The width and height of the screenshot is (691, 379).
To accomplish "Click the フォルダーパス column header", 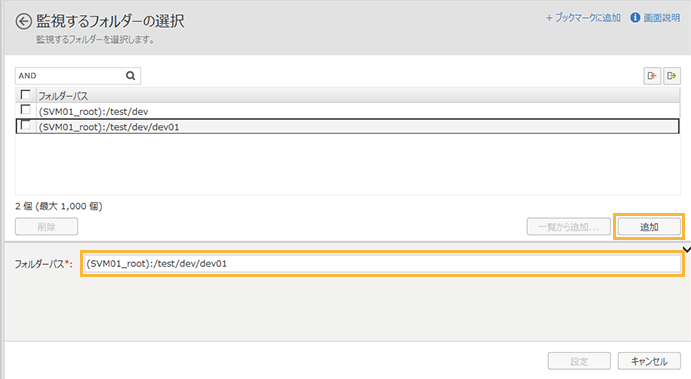I will (x=63, y=96).
